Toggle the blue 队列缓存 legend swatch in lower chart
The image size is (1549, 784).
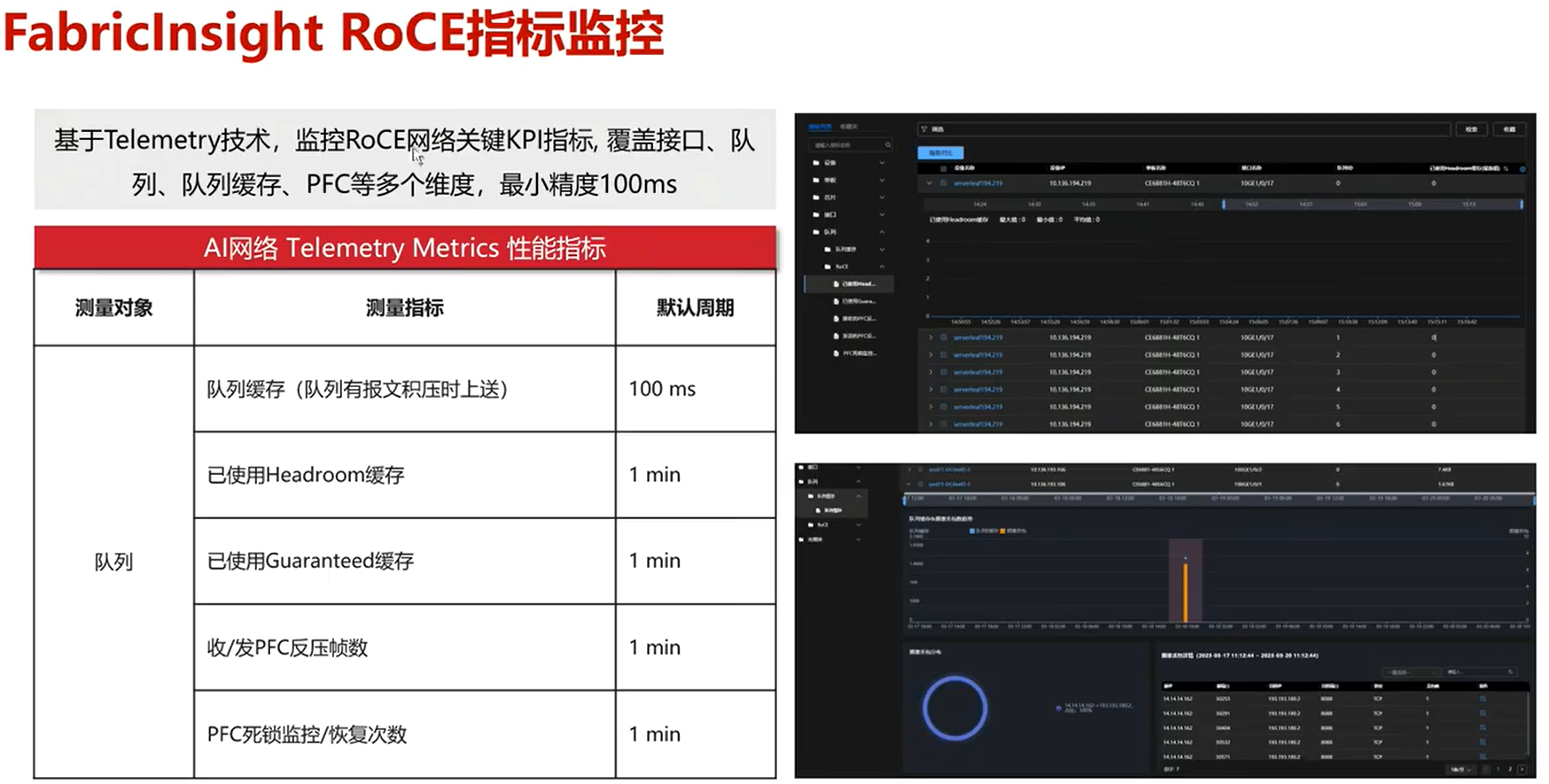tap(972, 531)
